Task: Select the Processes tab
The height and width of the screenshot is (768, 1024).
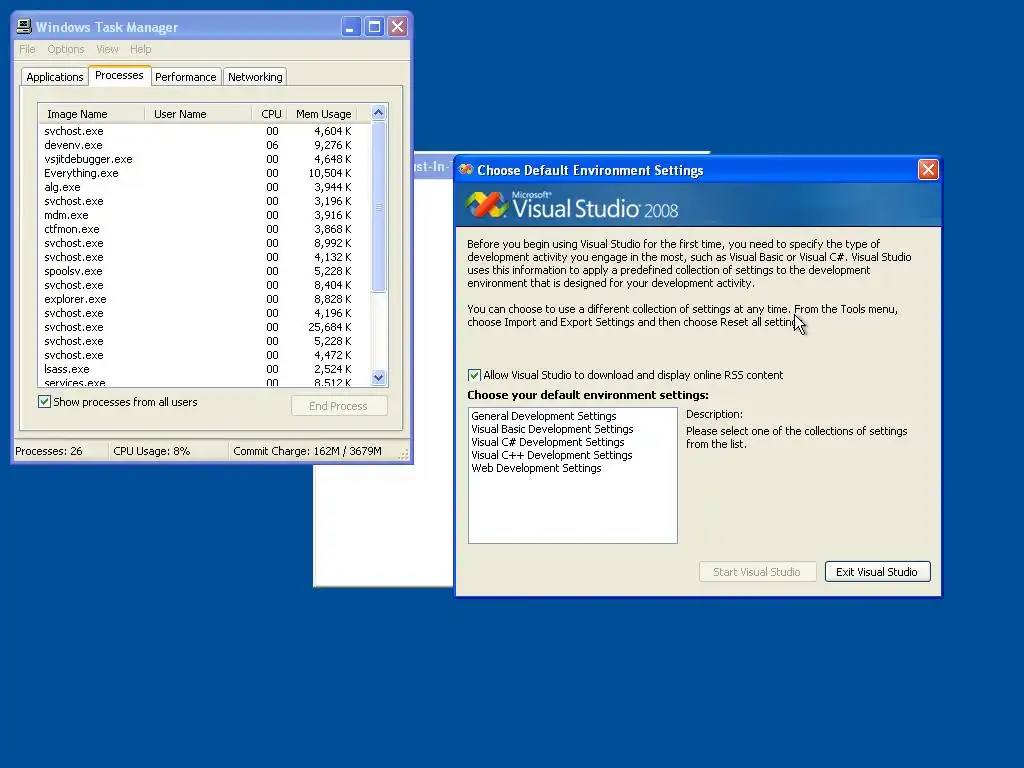Action: (x=119, y=75)
